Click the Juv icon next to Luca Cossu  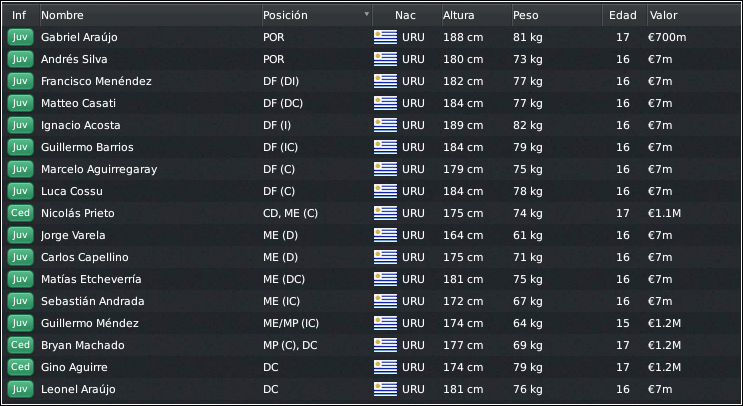tap(20, 191)
